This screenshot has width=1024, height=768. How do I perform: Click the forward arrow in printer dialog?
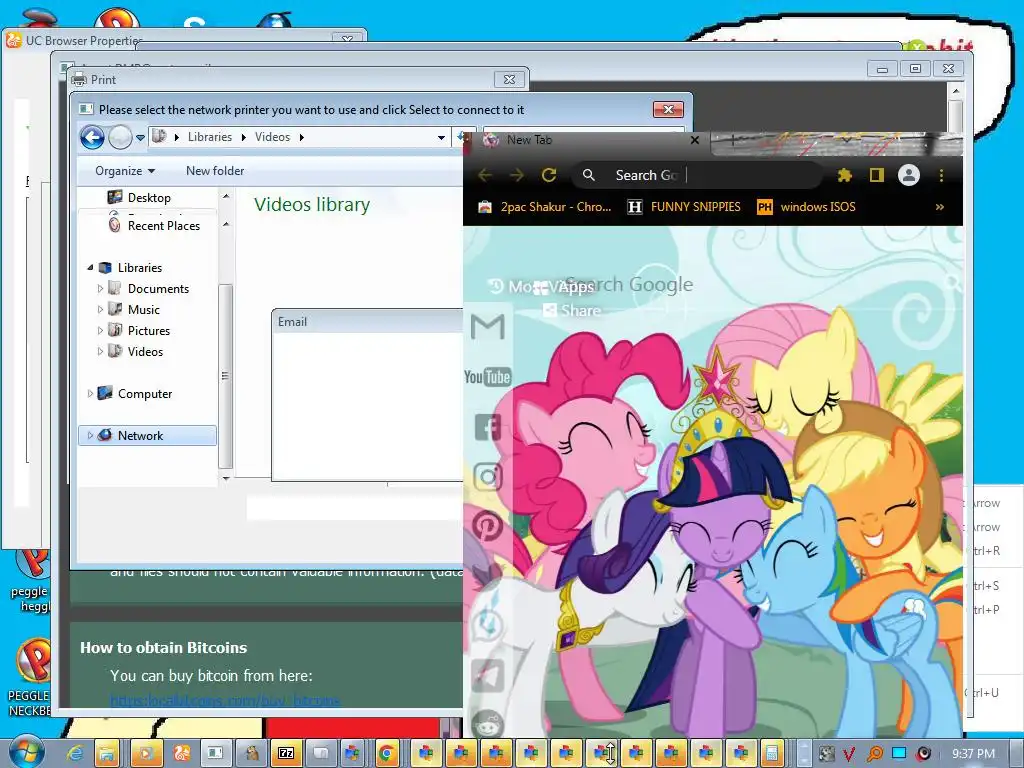[120, 137]
